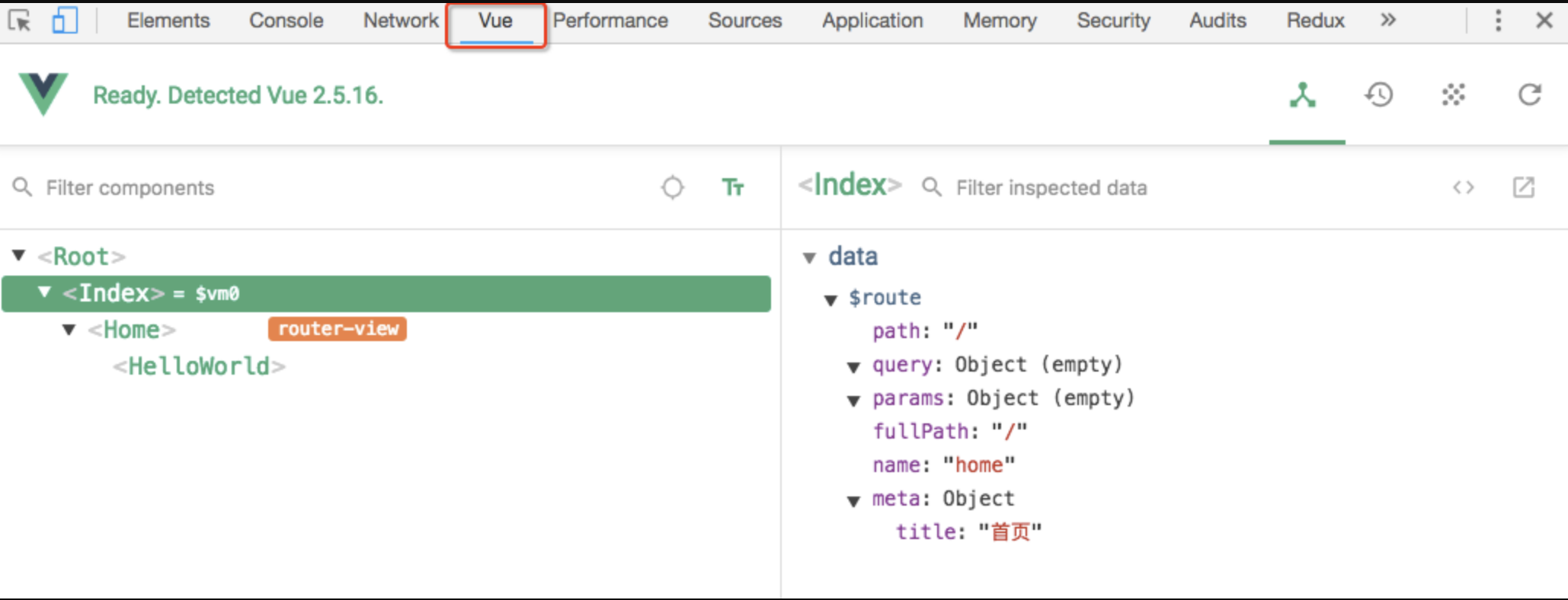This screenshot has height=600, width=1568.
Task: Show more tabs with the chevron
Action: coord(1388,21)
